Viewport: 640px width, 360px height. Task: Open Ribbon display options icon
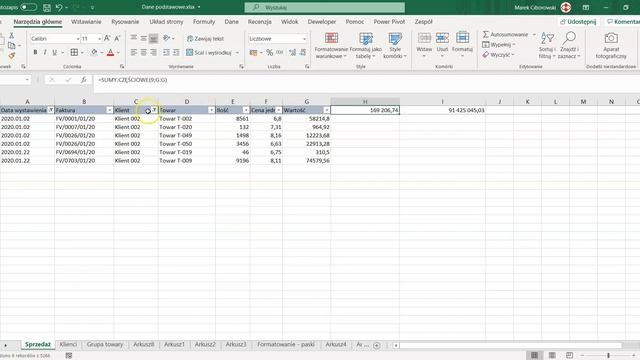tap(586, 7)
